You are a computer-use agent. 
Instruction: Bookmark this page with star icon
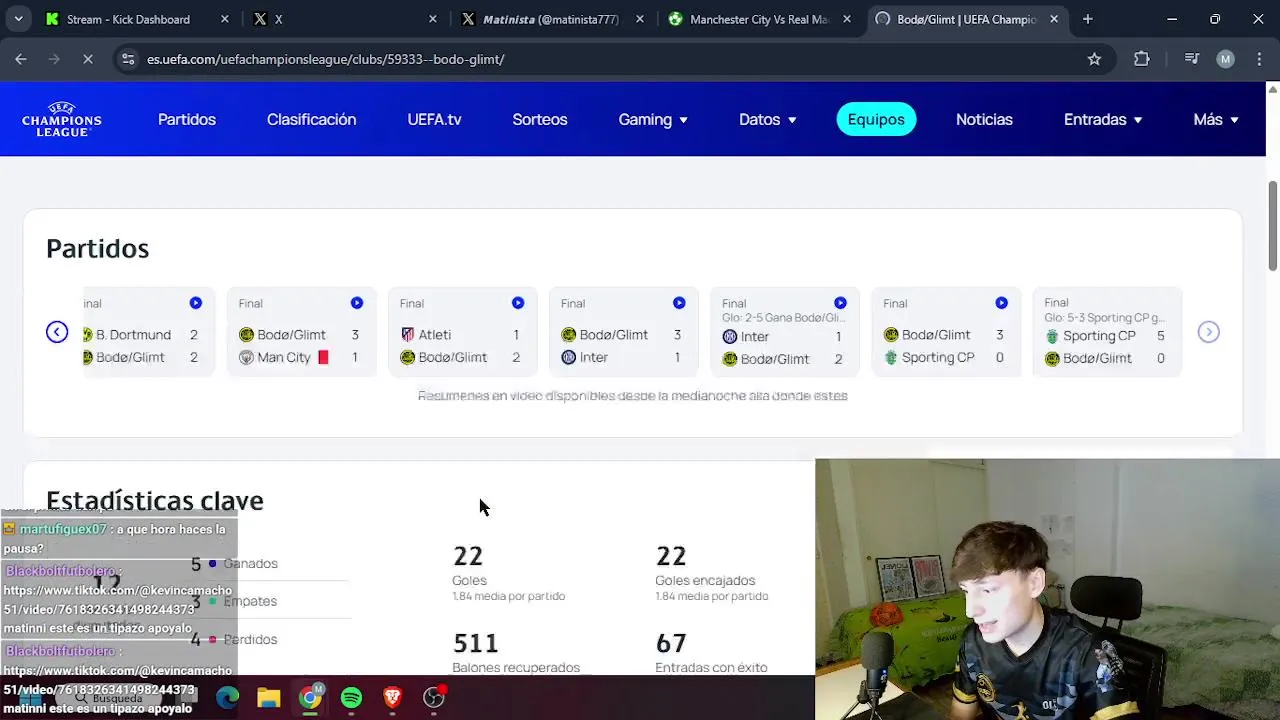1094,59
